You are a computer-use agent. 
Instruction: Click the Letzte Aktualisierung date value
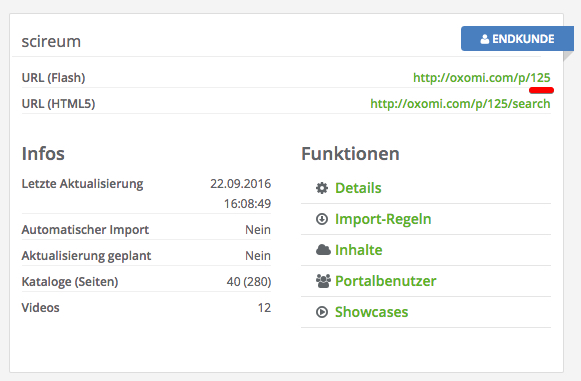(x=240, y=193)
